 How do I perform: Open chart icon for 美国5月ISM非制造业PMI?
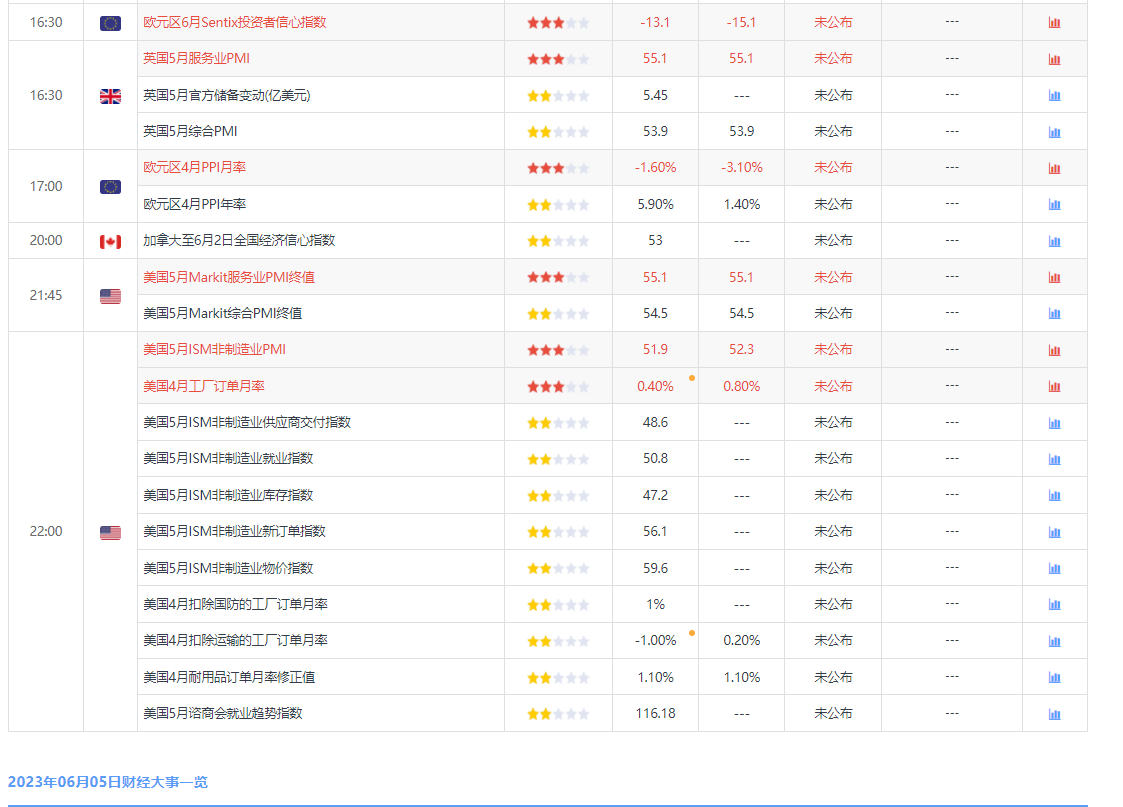[x=1054, y=349]
